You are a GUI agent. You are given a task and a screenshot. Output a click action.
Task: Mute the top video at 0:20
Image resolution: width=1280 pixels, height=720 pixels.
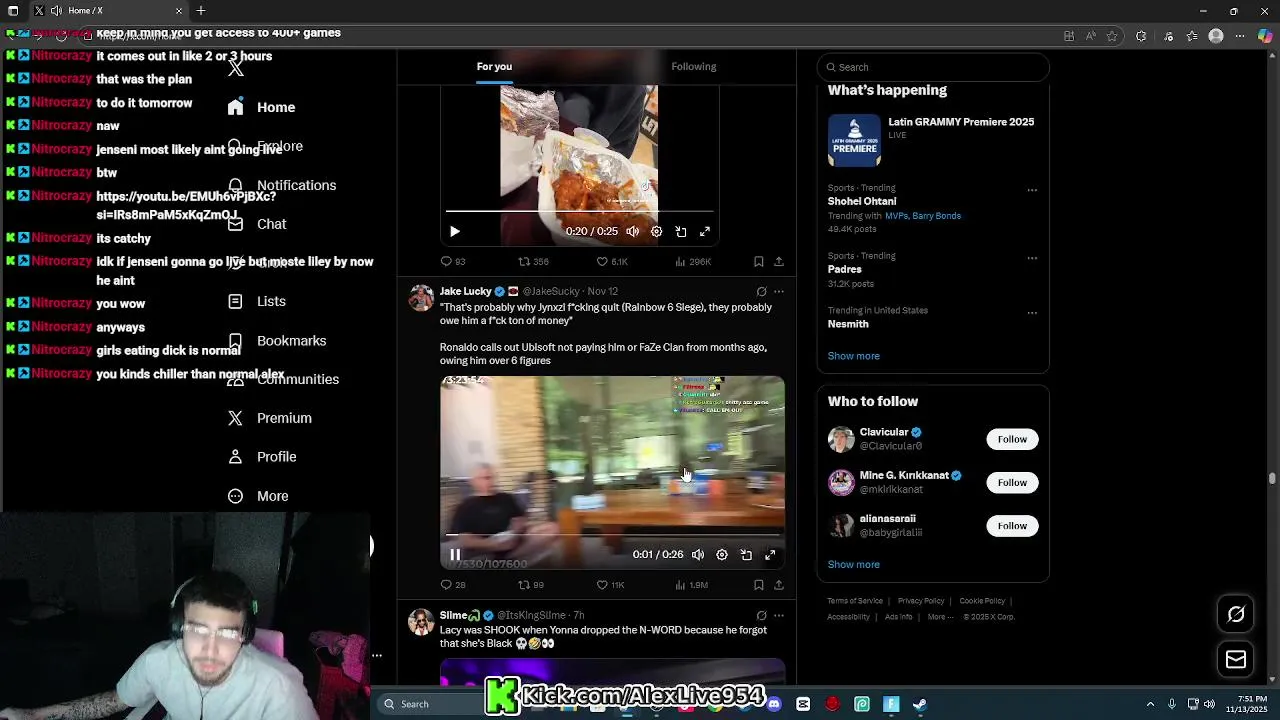tap(633, 231)
